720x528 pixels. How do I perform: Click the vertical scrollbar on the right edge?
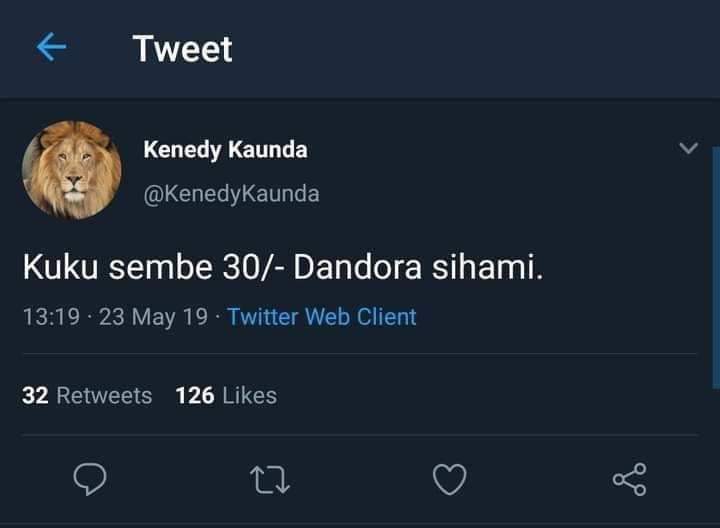pyautogui.click(x=716, y=268)
